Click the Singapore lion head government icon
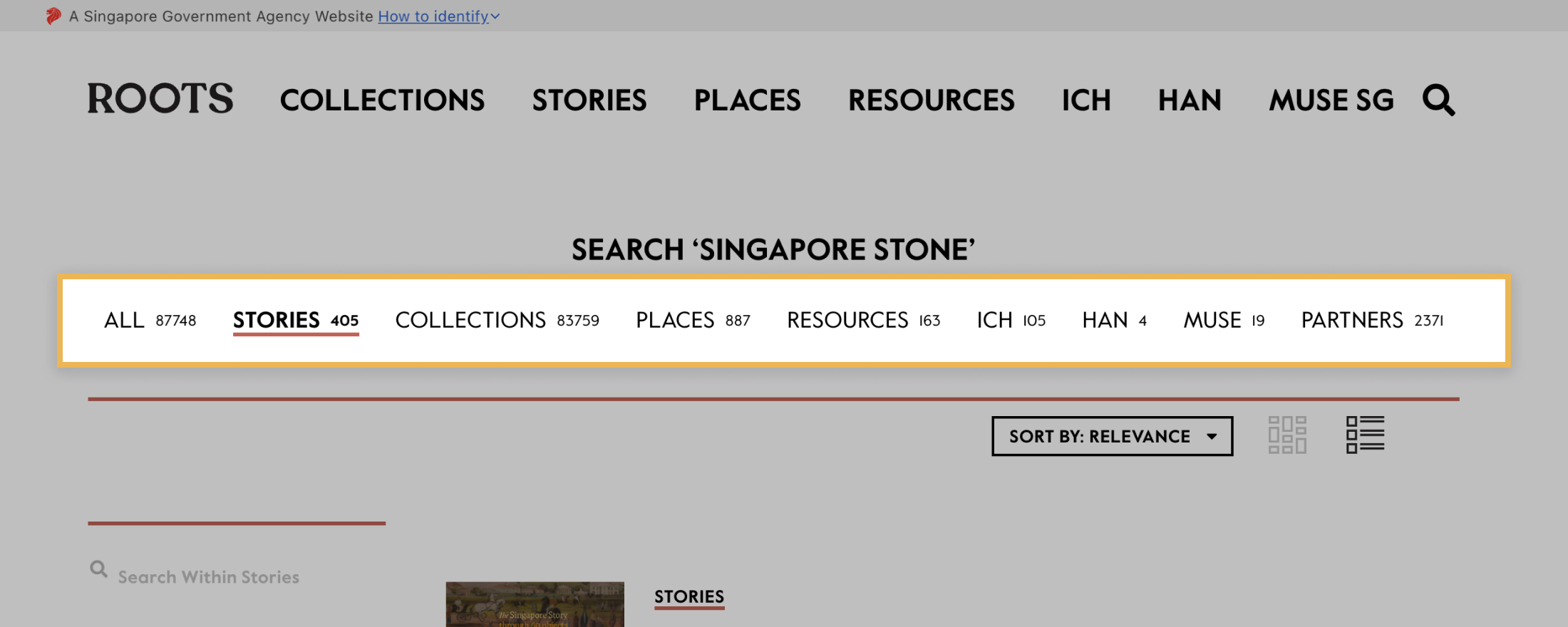Image resolution: width=1568 pixels, height=627 pixels. [x=53, y=16]
